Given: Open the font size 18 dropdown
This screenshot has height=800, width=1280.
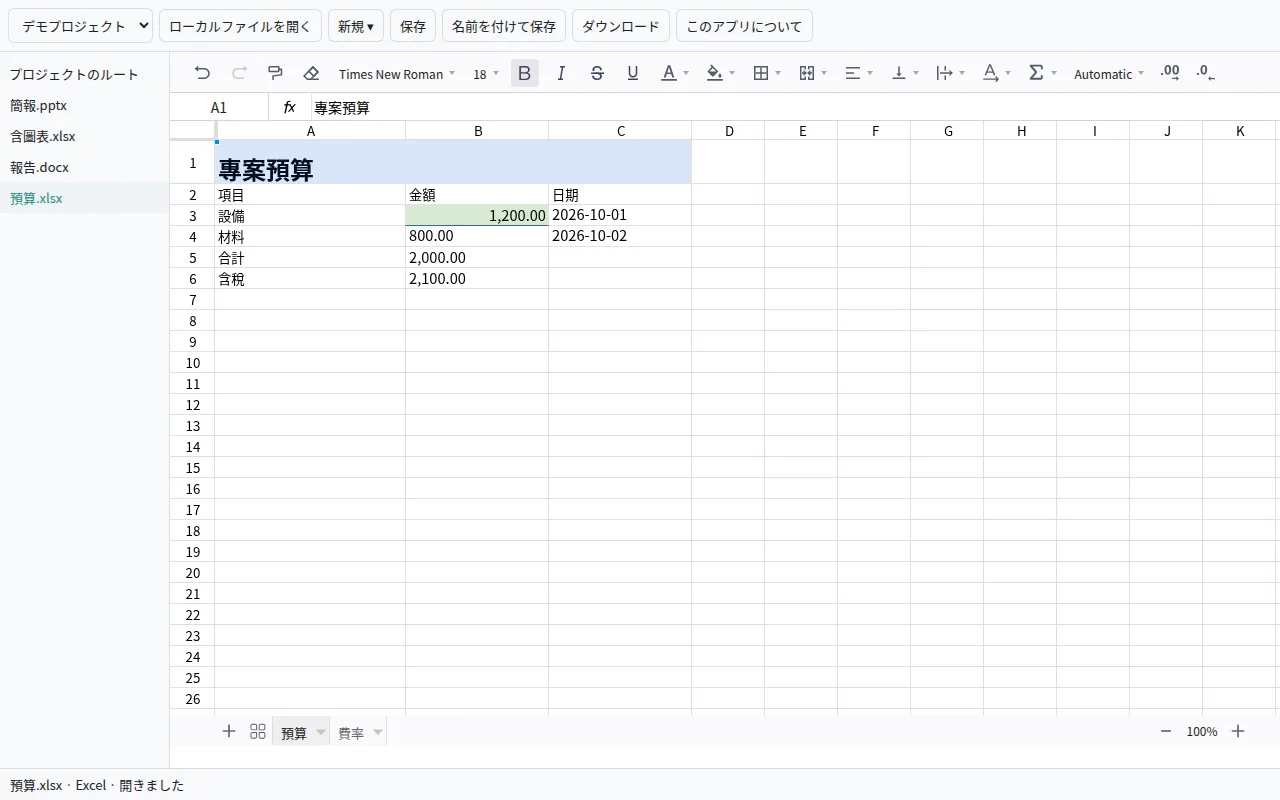Looking at the screenshot, I should 486,74.
